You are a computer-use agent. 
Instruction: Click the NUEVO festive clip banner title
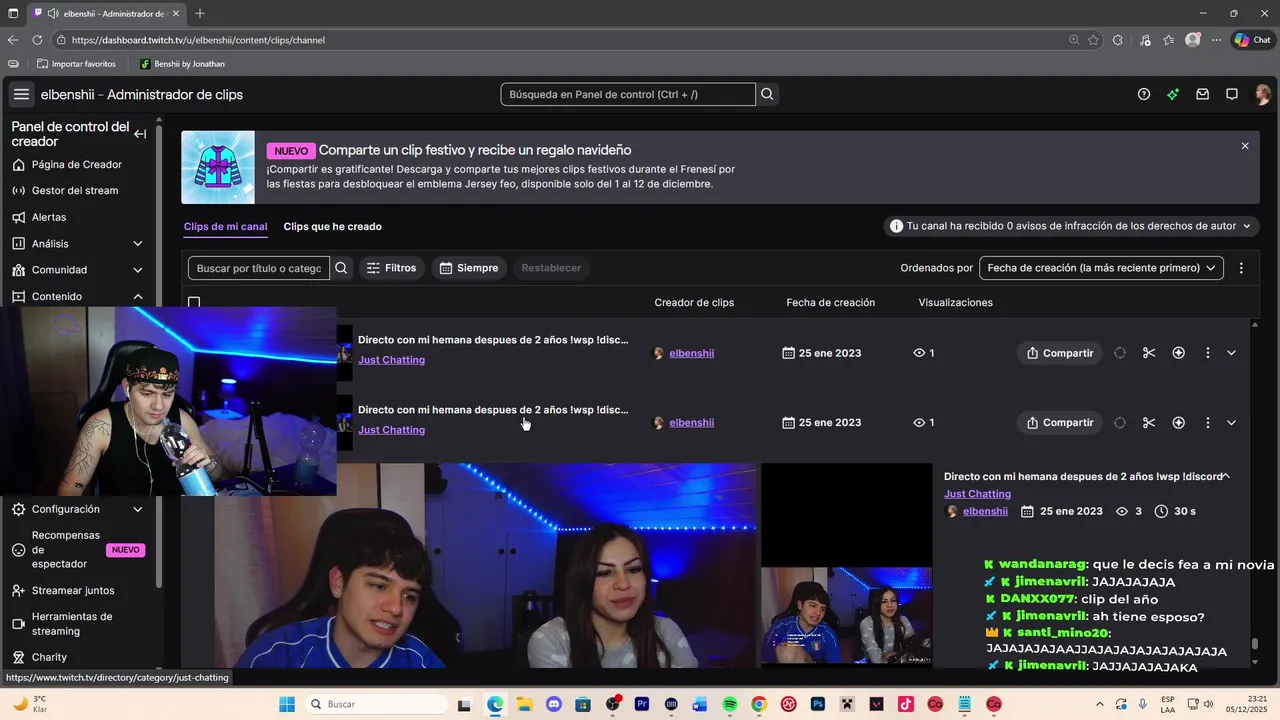click(474, 150)
